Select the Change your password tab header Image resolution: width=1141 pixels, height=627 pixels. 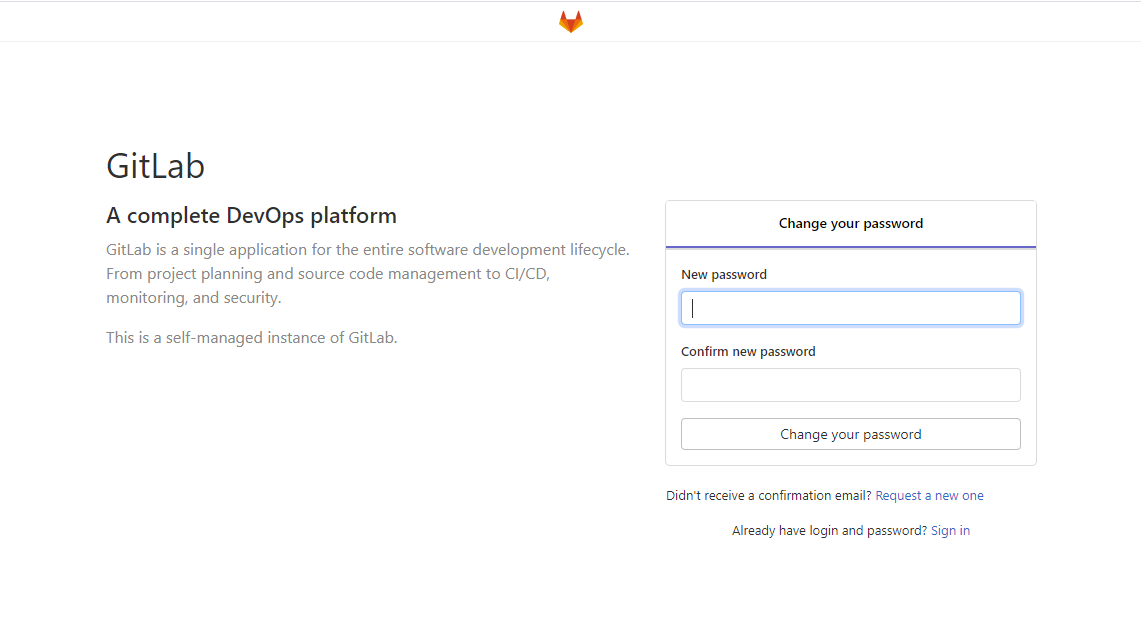click(850, 224)
